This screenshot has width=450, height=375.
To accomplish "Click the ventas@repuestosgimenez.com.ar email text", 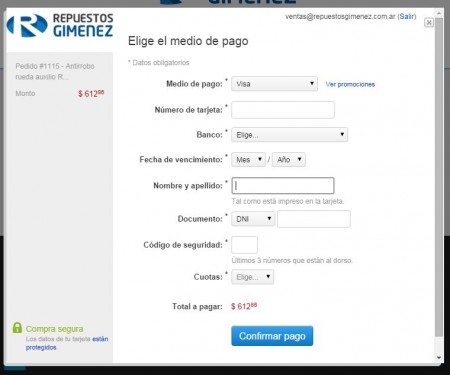I will [x=340, y=16].
